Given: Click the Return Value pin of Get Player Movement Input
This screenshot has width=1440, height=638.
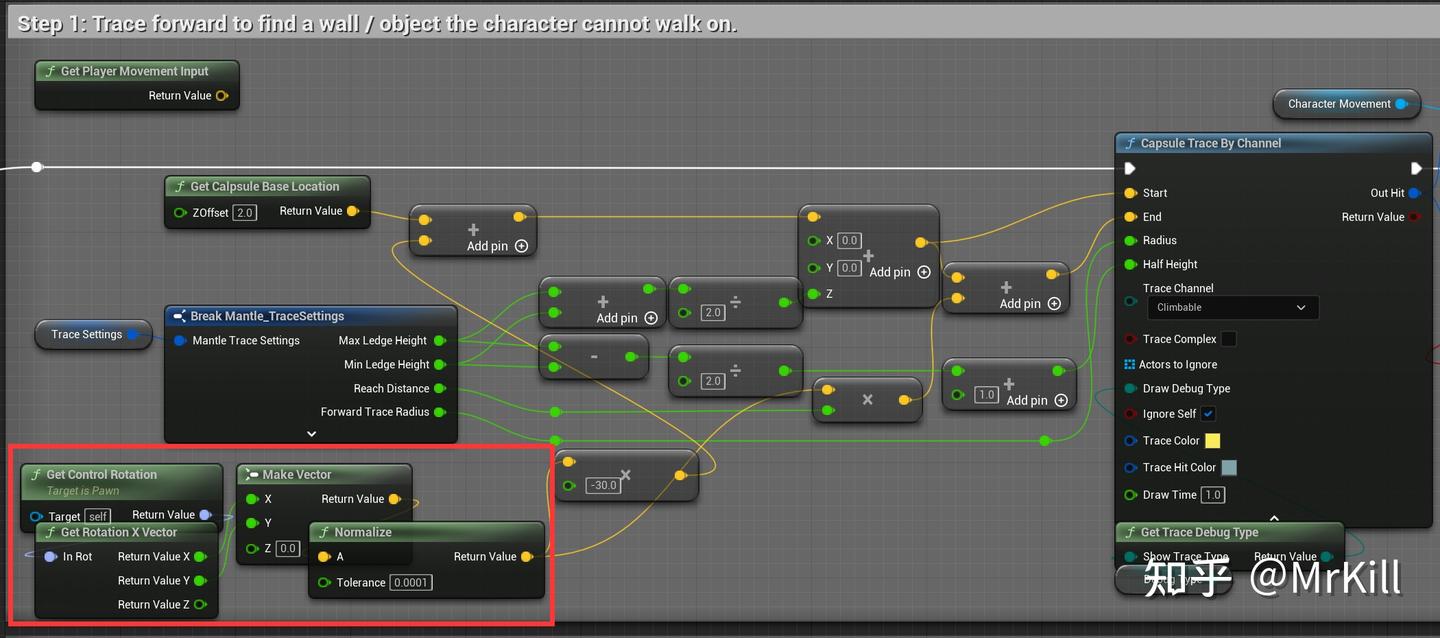Looking at the screenshot, I should [222, 95].
